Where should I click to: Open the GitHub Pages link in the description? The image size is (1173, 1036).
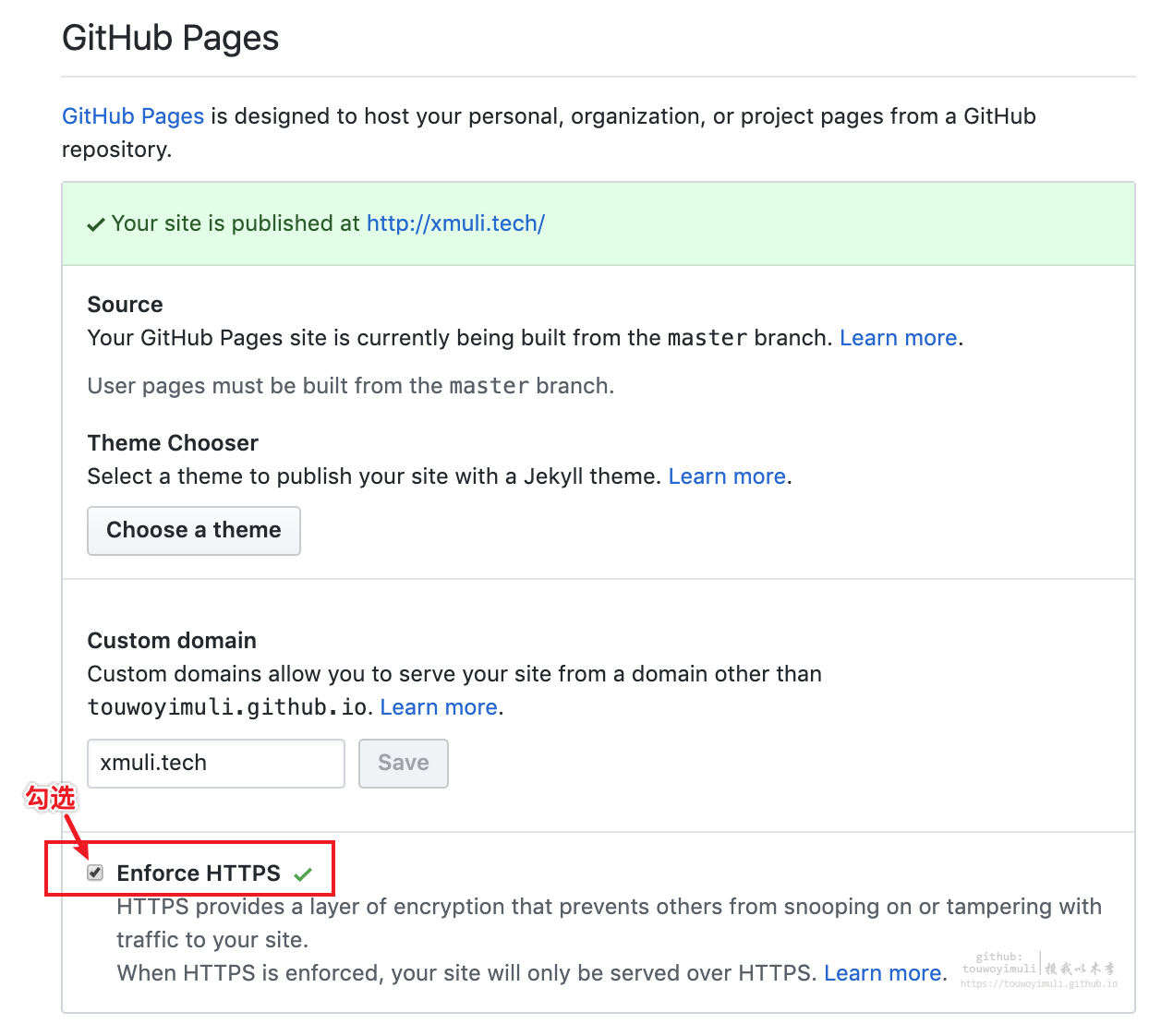click(x=133, y=116)
